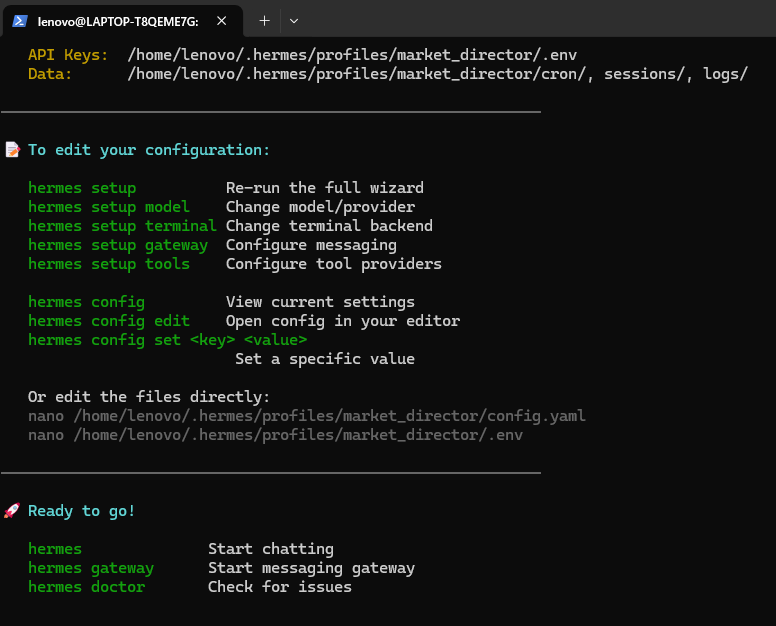Click the 'hermes setup model' command text
This screenshot has width=776, height=626.
click(x=108, y=207)
